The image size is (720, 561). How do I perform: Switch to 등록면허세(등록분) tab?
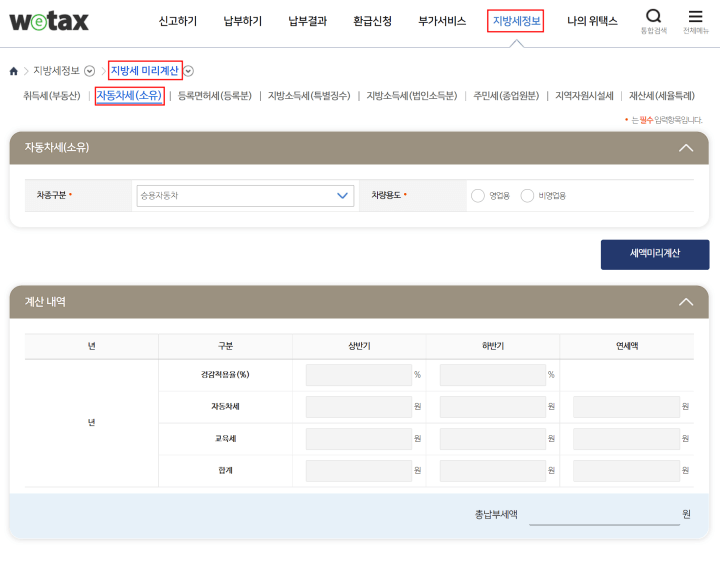coord(215,95)
